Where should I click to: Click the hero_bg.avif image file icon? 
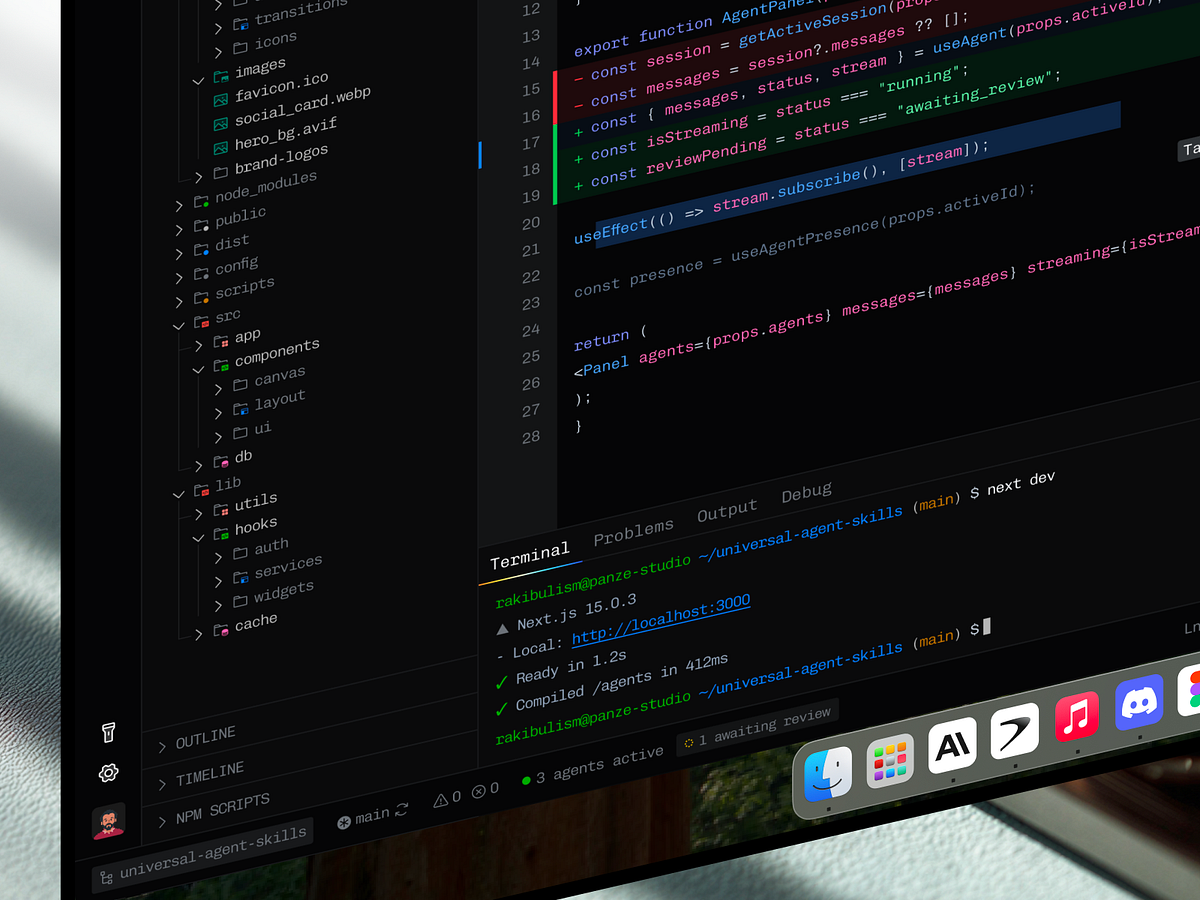pos(220,148)
